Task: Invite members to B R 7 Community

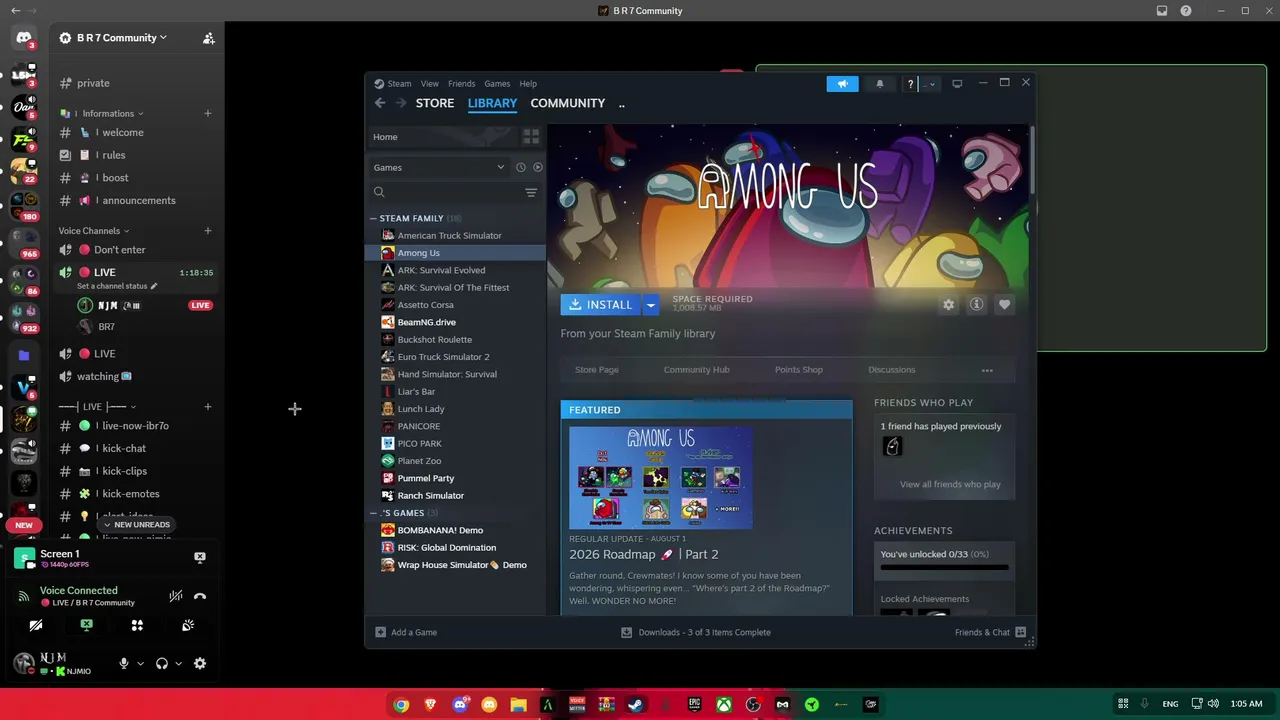Action: 208,38
